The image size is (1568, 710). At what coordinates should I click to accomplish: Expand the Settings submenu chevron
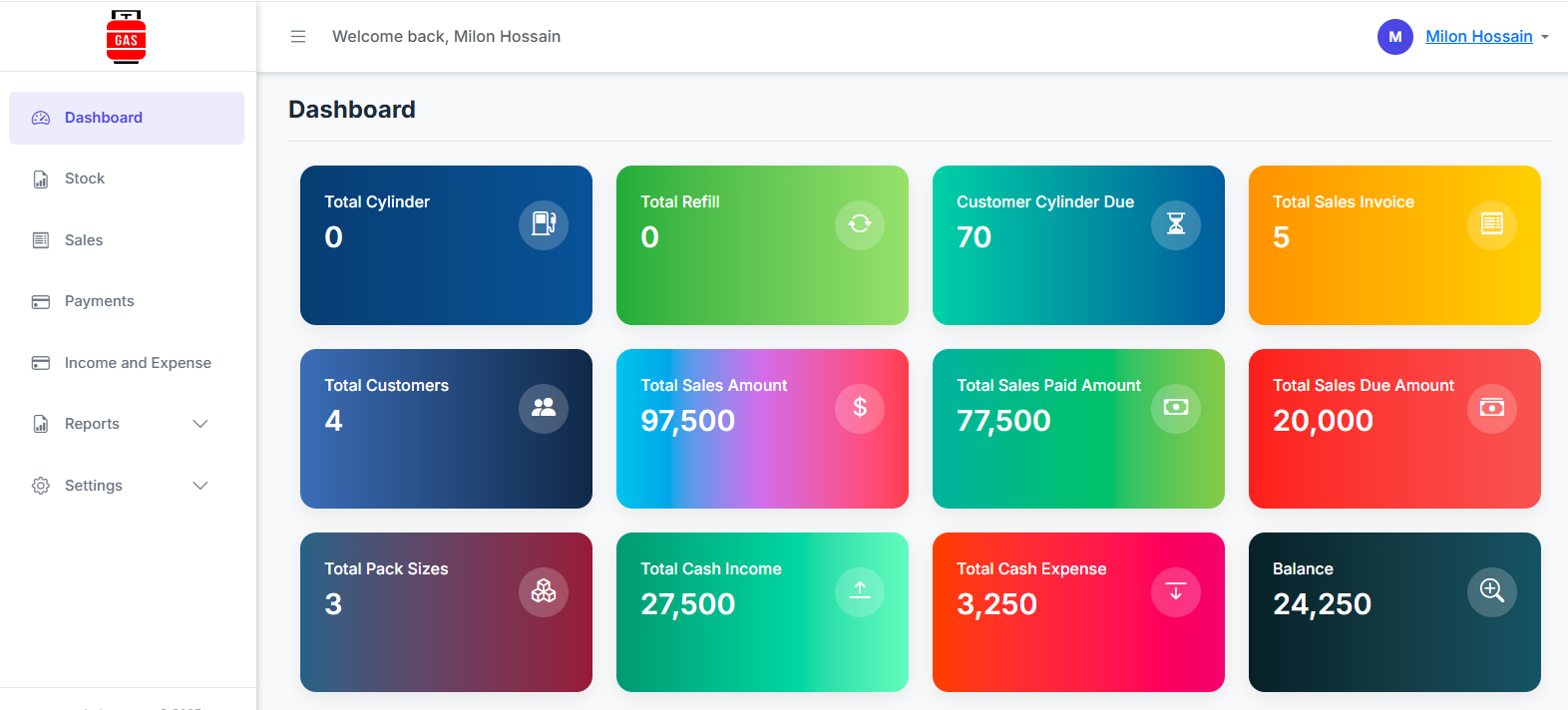[200, 486]
